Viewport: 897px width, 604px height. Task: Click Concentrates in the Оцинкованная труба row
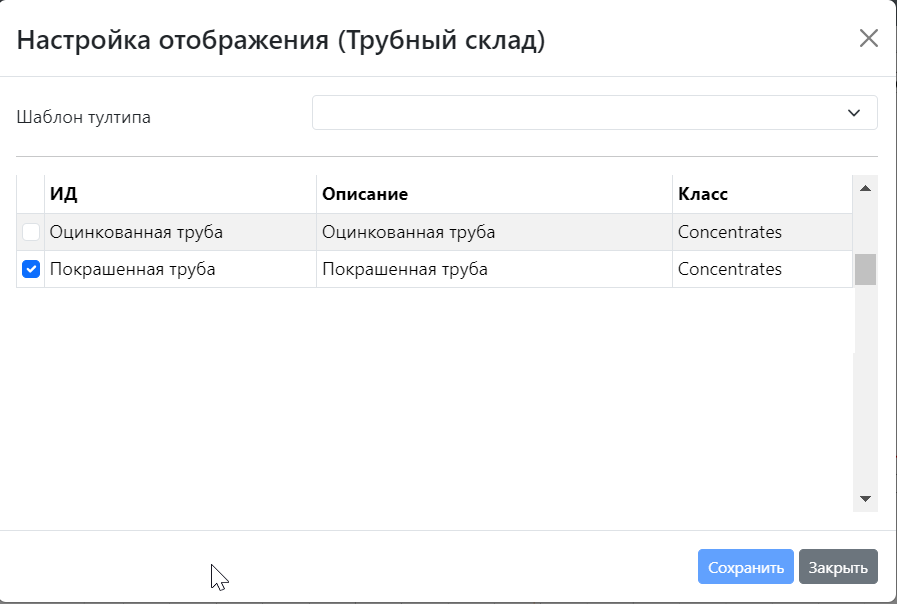730,232
